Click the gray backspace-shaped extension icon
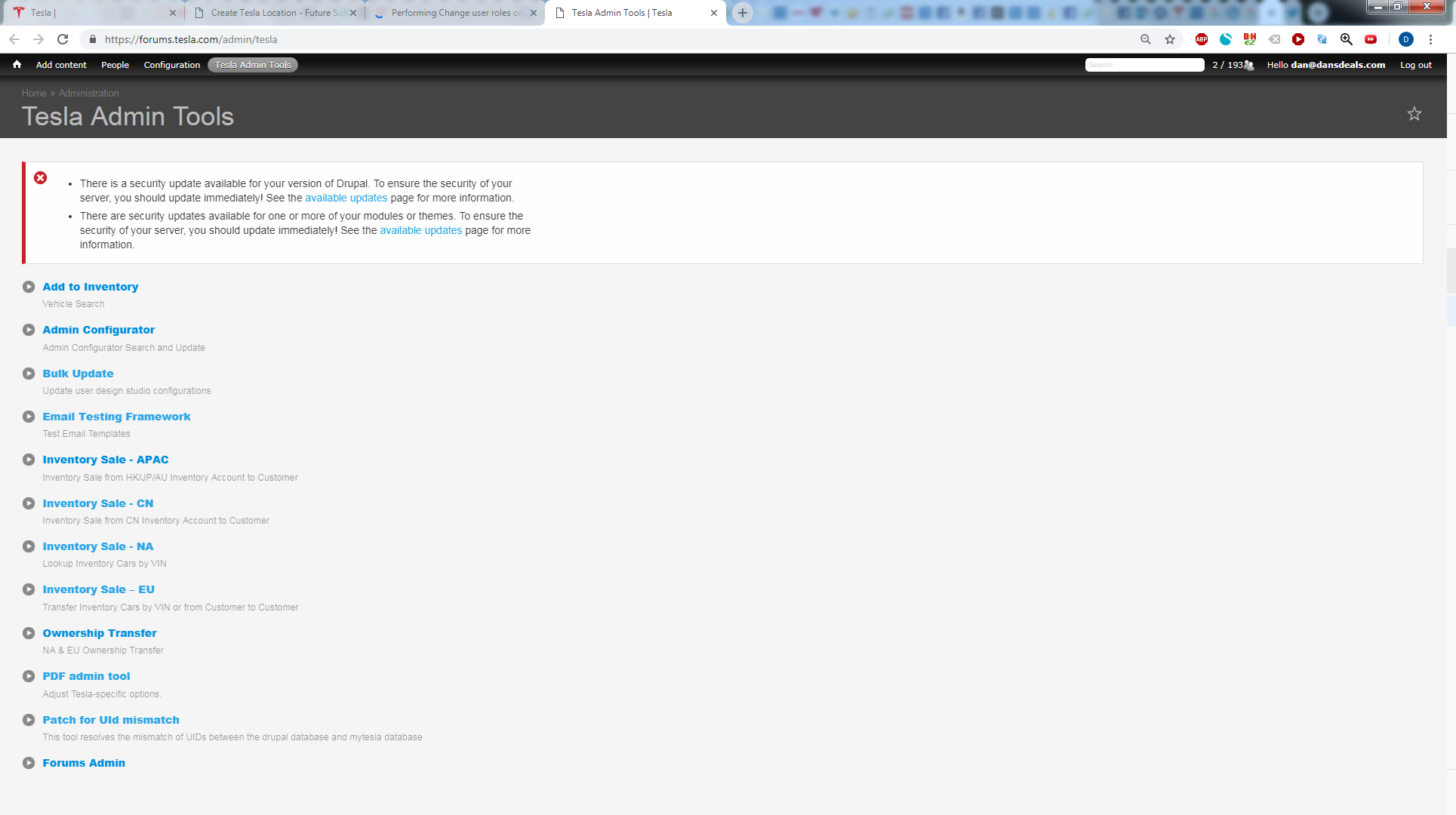This screenshot has width=1456, height=815. 1274,39
